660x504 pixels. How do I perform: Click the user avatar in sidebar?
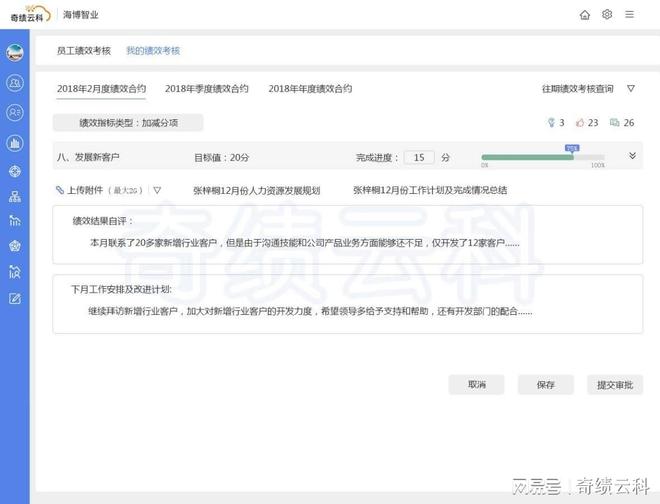coord(15,53)
